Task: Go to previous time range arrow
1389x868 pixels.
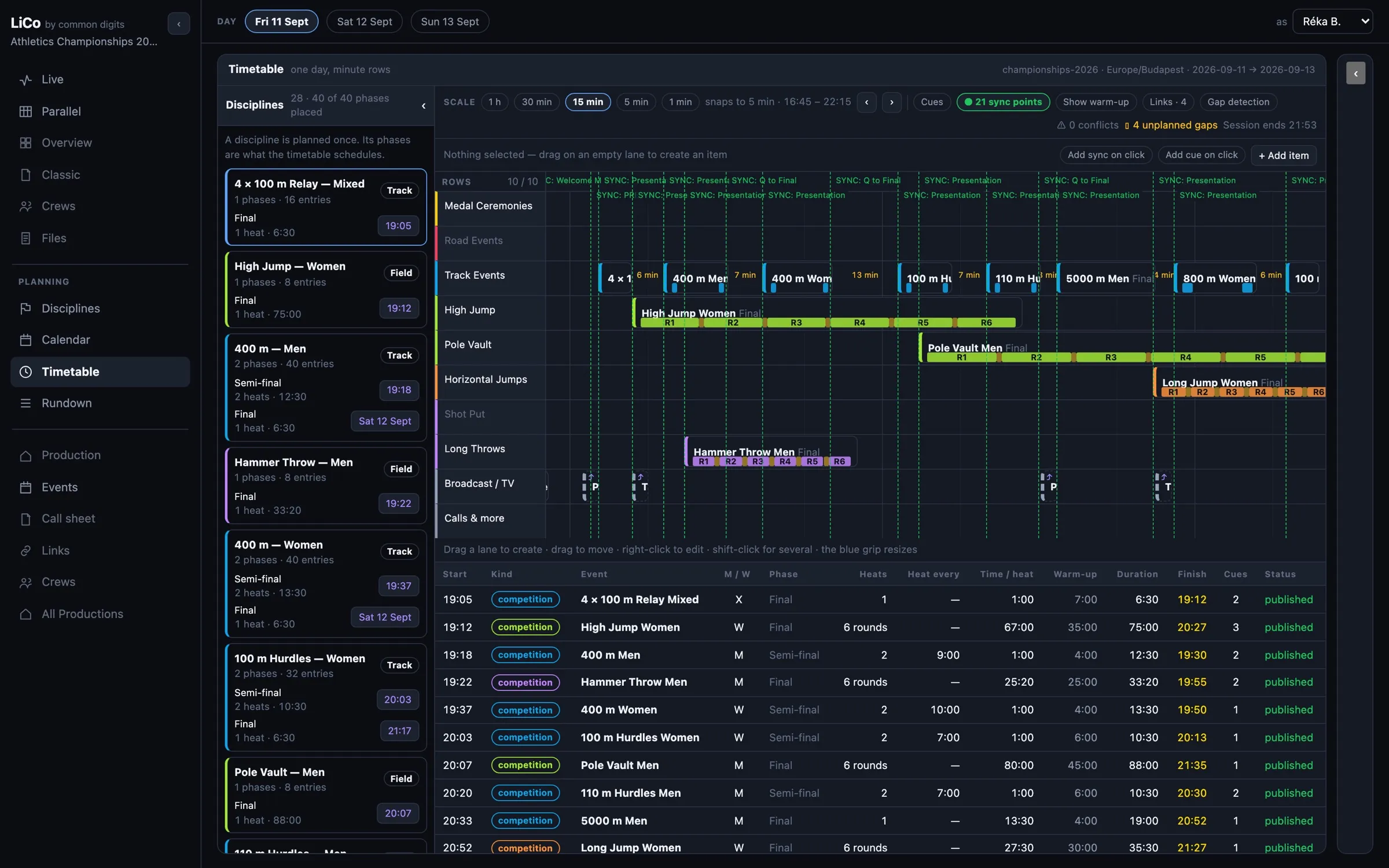Action: (x=866, y=102)
